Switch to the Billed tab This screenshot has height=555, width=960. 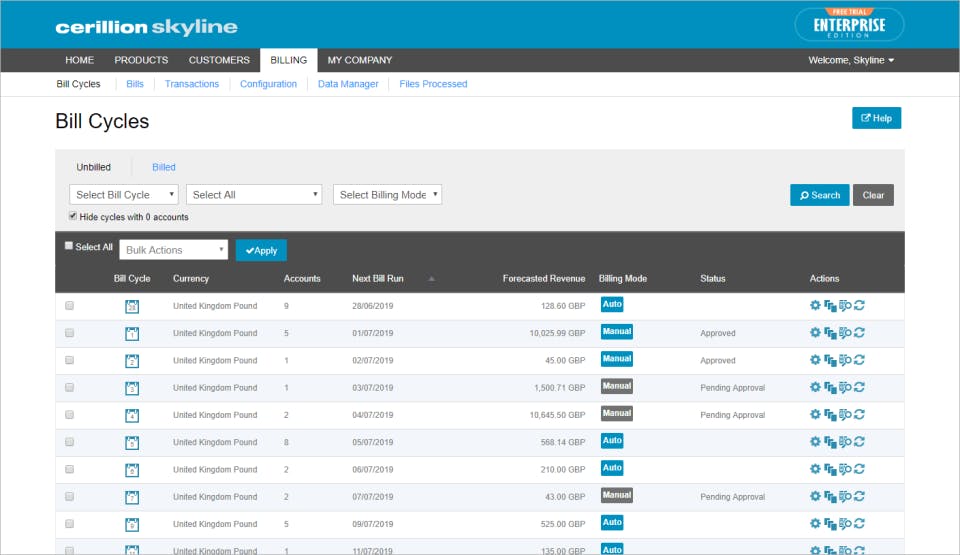[163, 167]
